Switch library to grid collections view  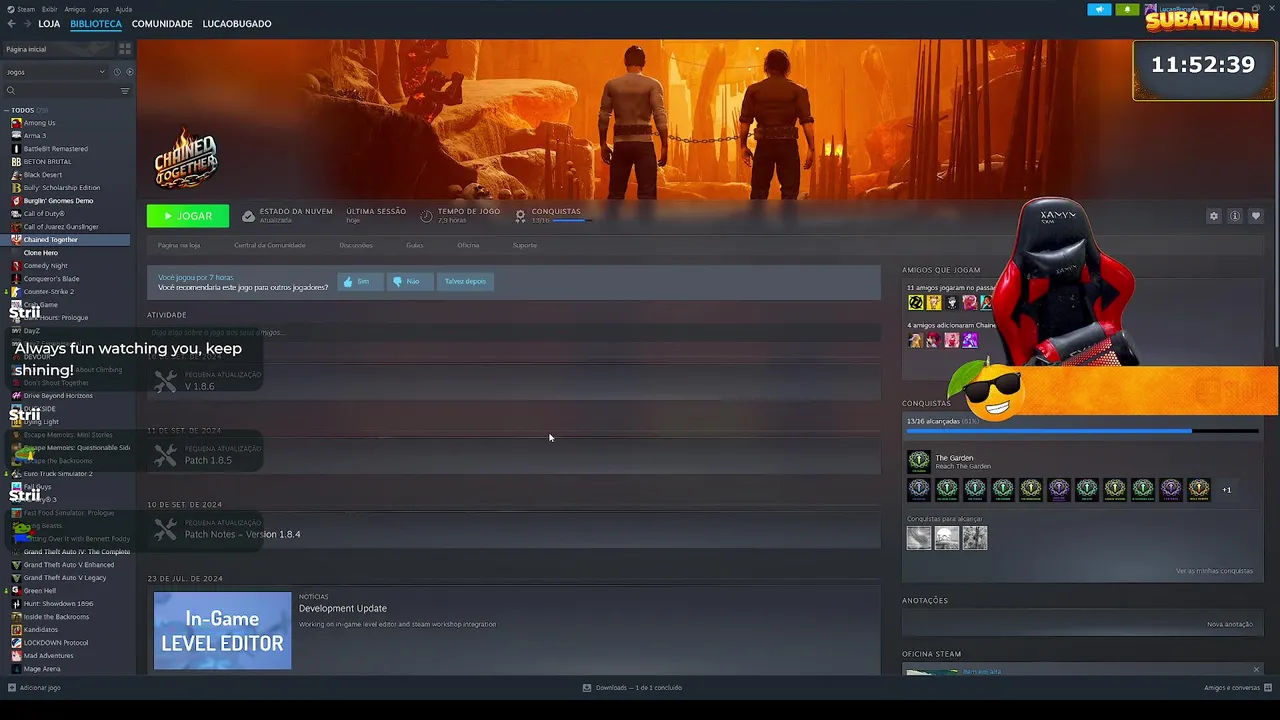coord(125,49)
